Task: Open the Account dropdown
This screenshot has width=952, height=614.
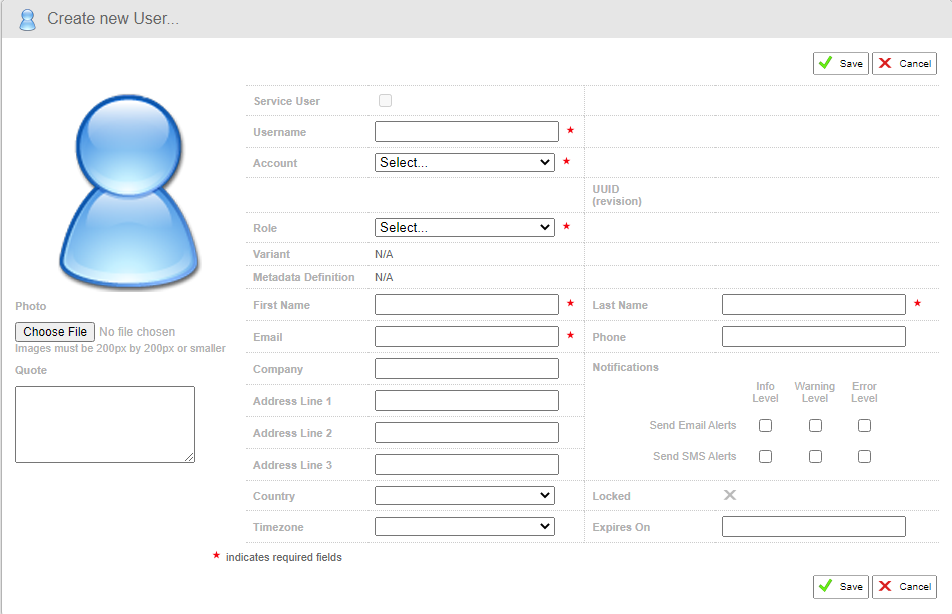Action: 464,162
